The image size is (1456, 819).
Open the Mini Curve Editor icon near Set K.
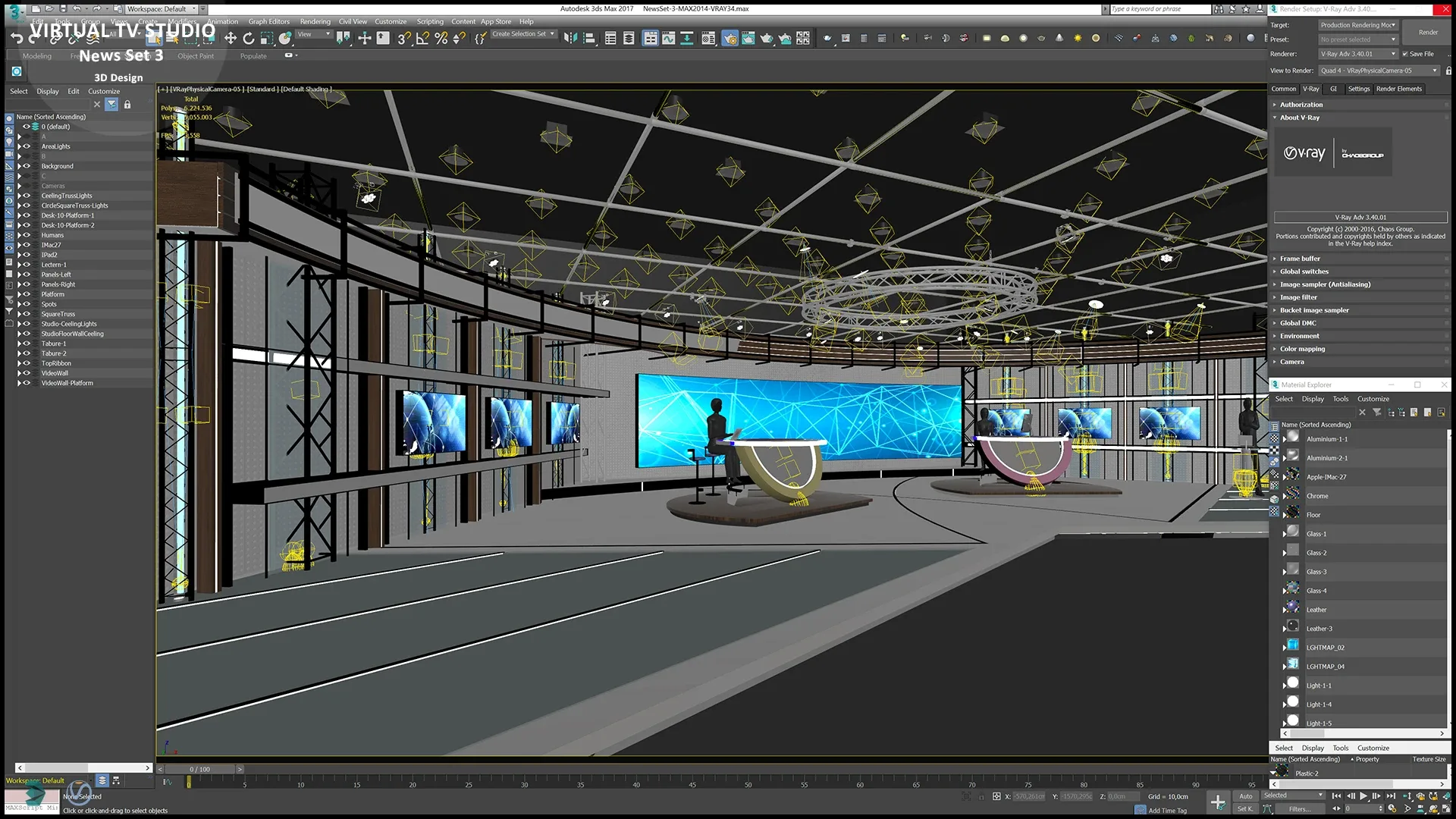(x=1268, y=808)
